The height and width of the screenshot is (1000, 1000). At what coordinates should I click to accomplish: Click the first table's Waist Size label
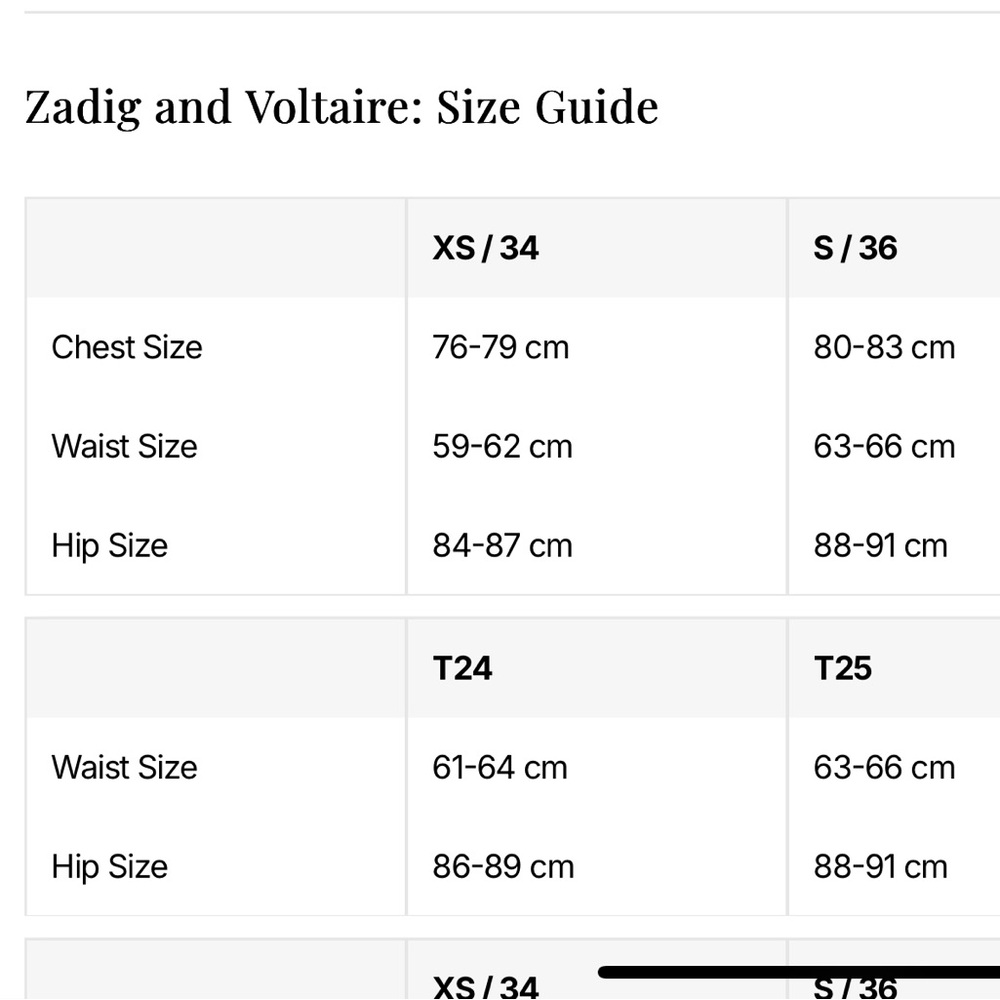point(124,446)
